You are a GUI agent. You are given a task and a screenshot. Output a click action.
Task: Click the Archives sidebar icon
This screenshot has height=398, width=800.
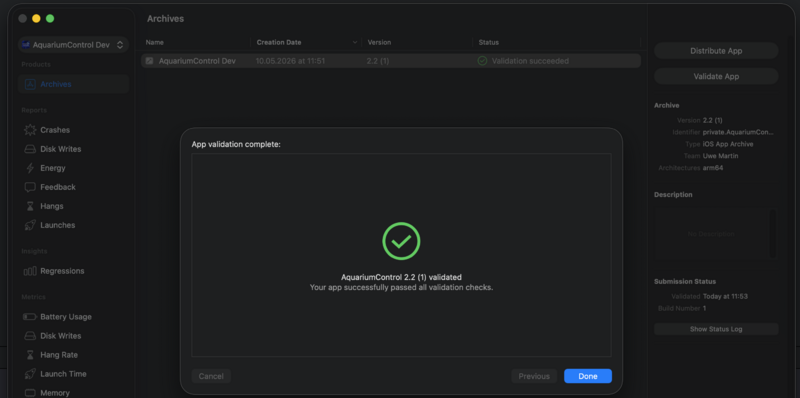point(30,84)
